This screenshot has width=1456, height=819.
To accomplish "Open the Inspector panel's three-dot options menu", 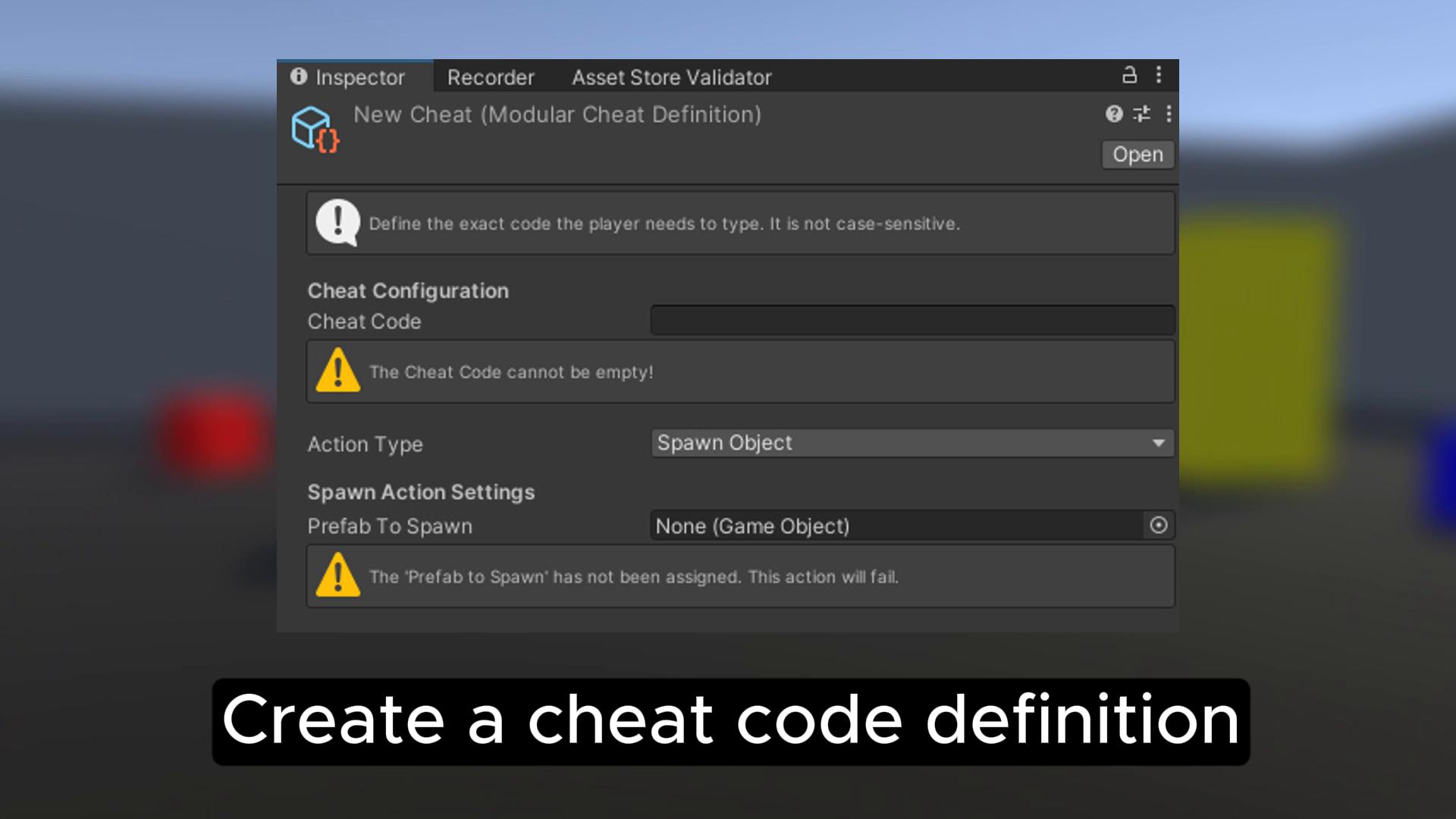I will pos(1159,75).
